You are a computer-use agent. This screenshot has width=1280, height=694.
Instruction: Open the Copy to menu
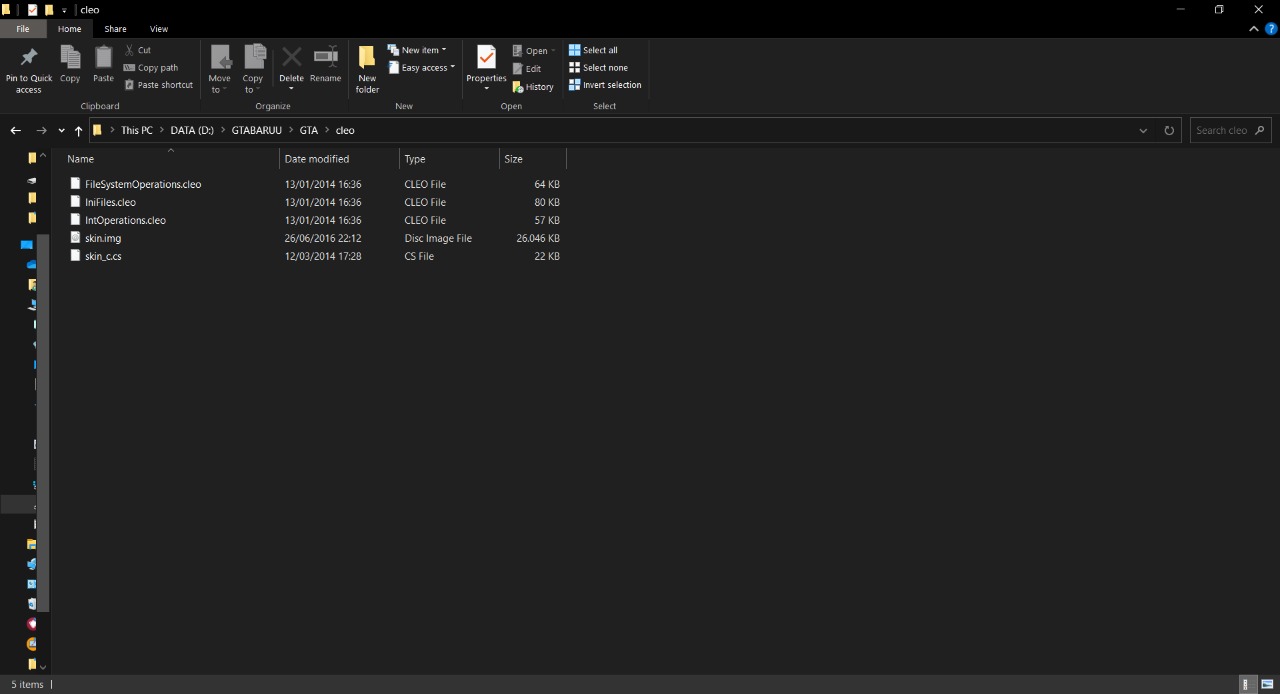click(x=253, y=69)
